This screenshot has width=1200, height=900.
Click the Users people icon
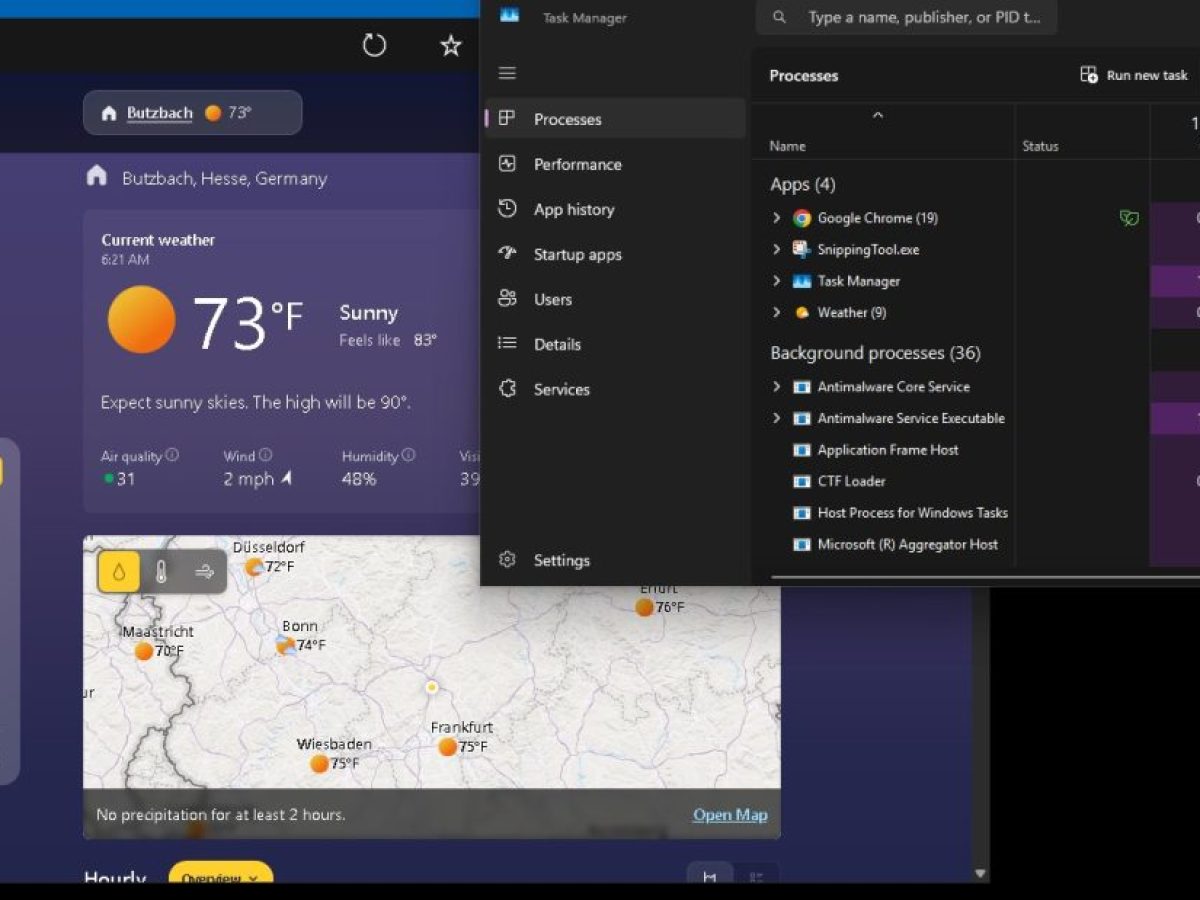click(507, 298)
